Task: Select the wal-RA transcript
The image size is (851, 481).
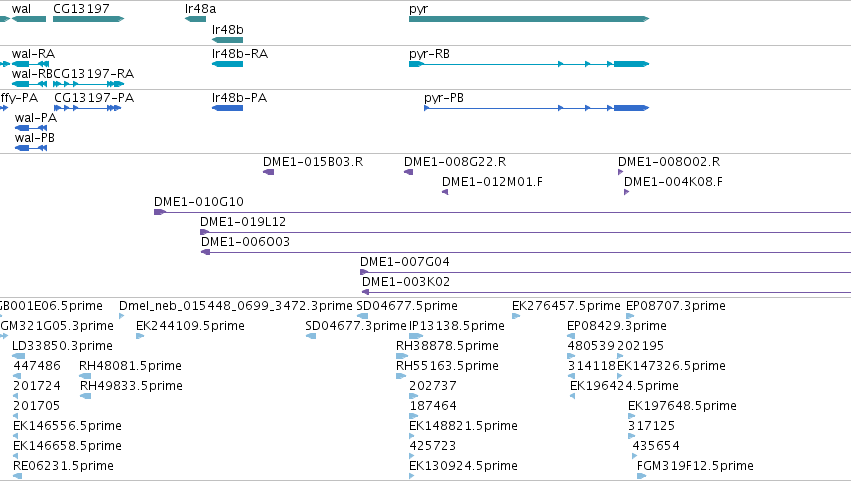Action: (x=30, y=64)
